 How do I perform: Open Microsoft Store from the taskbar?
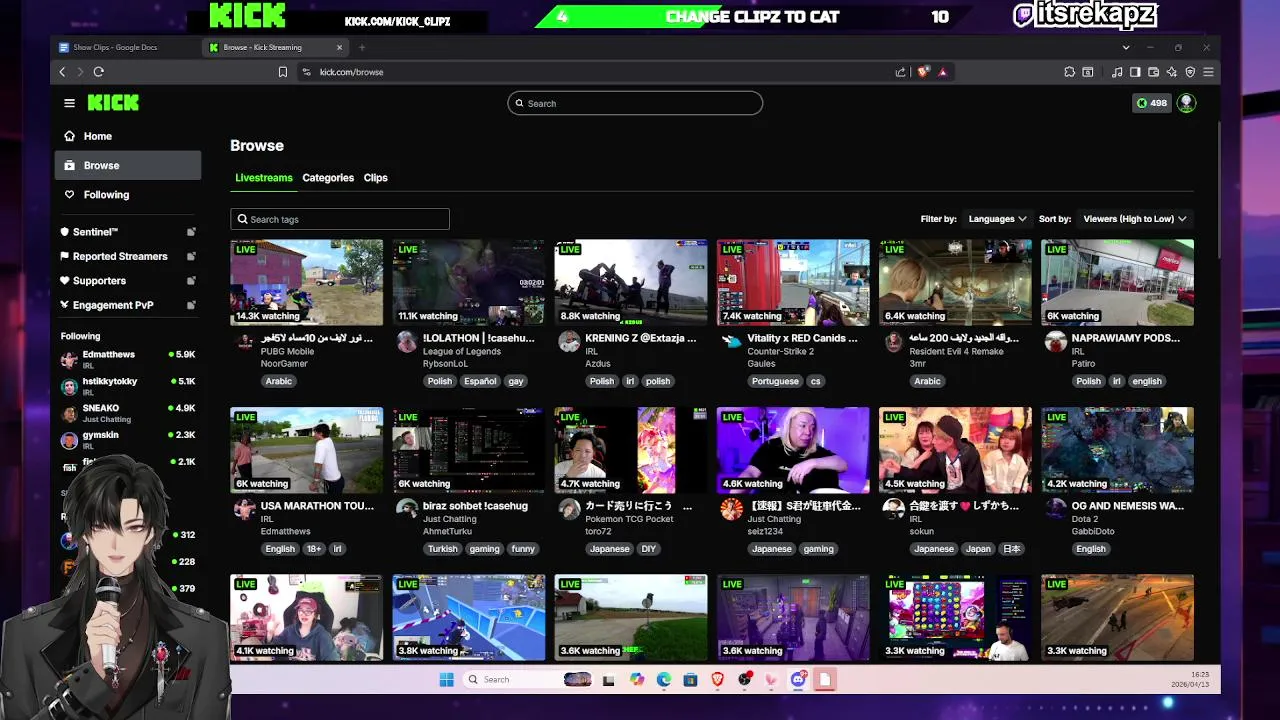tap(690, 680)
